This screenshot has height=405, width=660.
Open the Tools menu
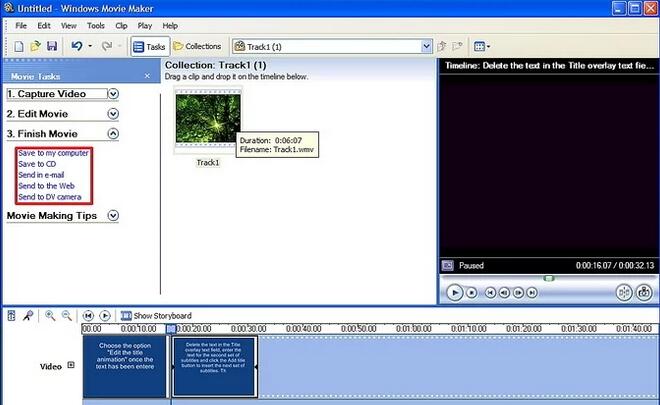[x=96, y=26]
